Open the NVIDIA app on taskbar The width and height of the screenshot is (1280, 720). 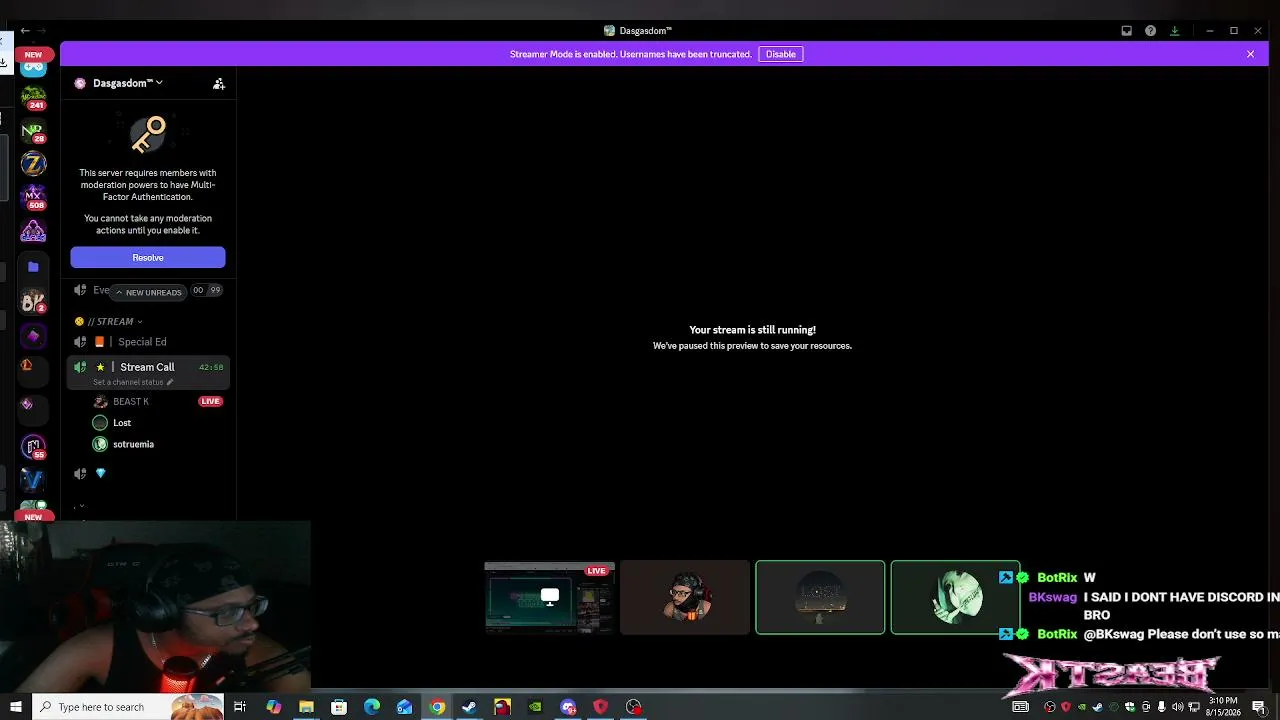535,707
